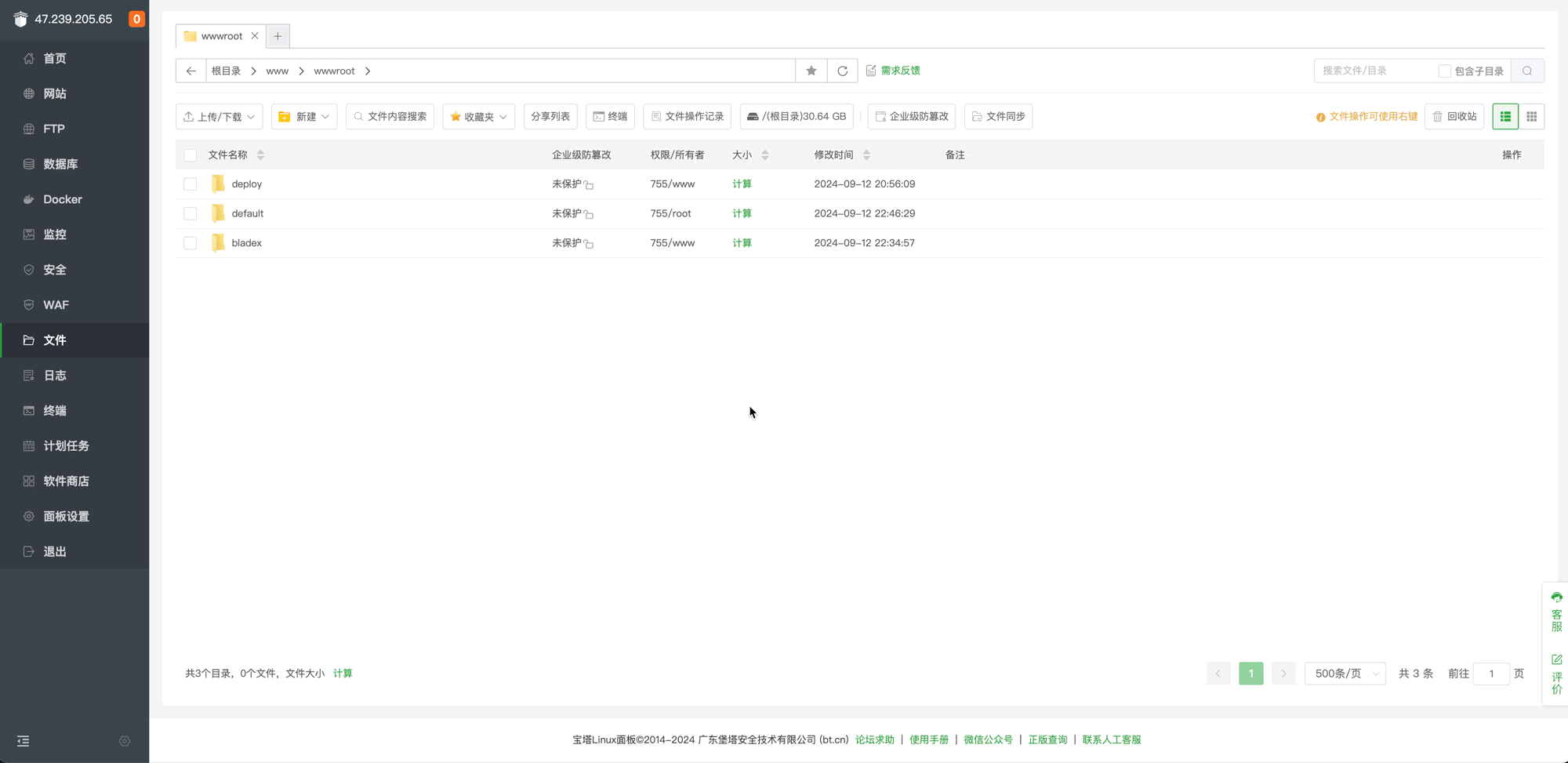Refresh the file list
The width and height of the screenshot is (1568, 763).
coord(842,71)
